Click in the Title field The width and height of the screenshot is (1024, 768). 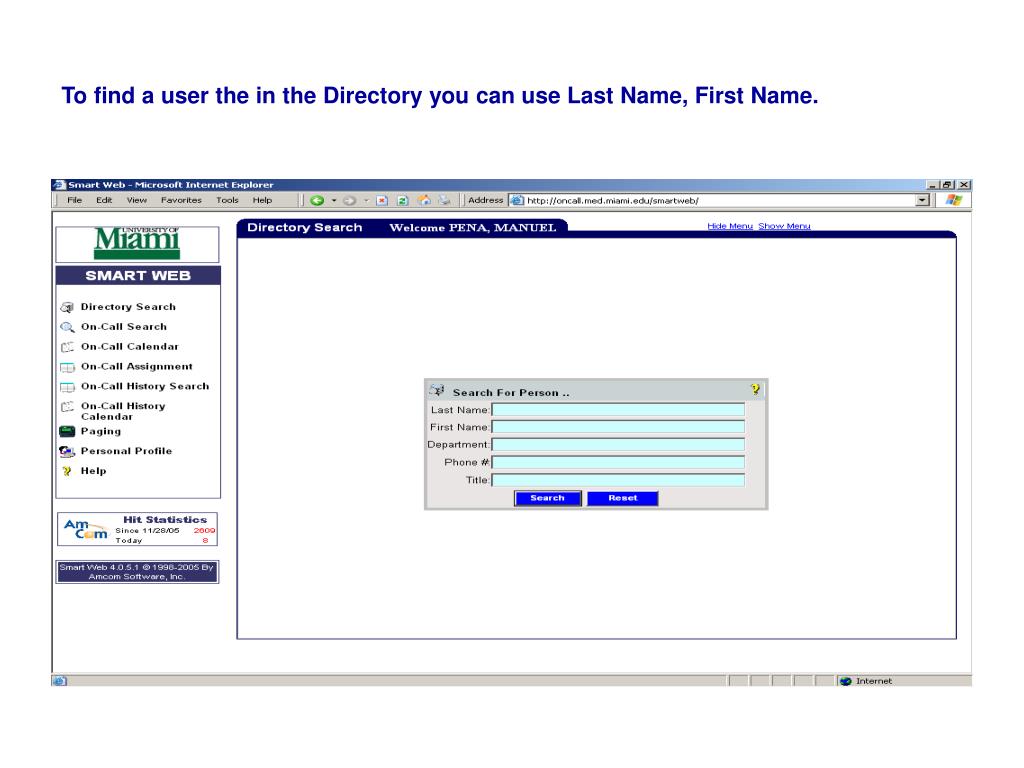point(618,480)
